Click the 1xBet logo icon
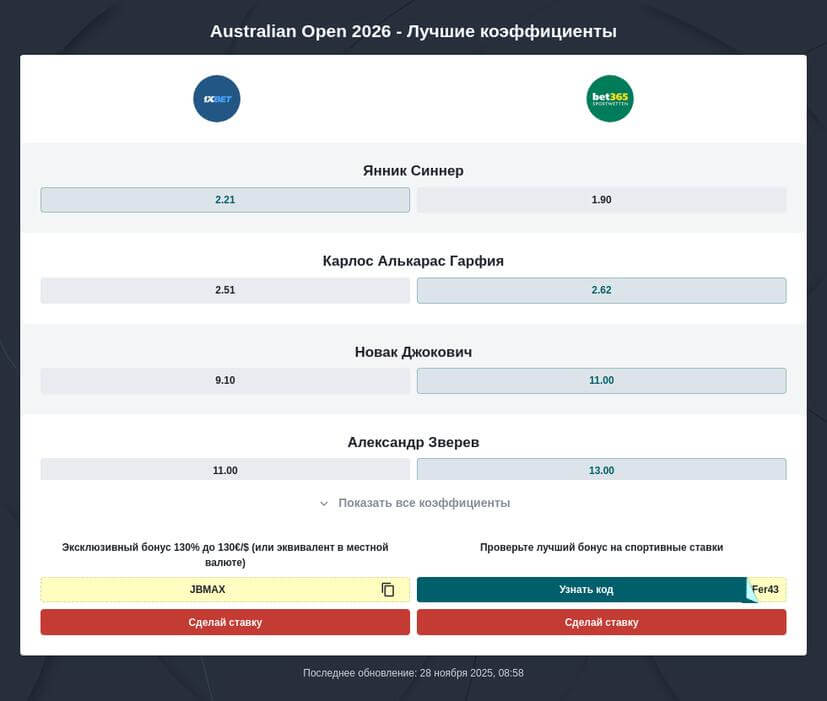The height and width of the screenshot is (701, 827). [216, 99]
